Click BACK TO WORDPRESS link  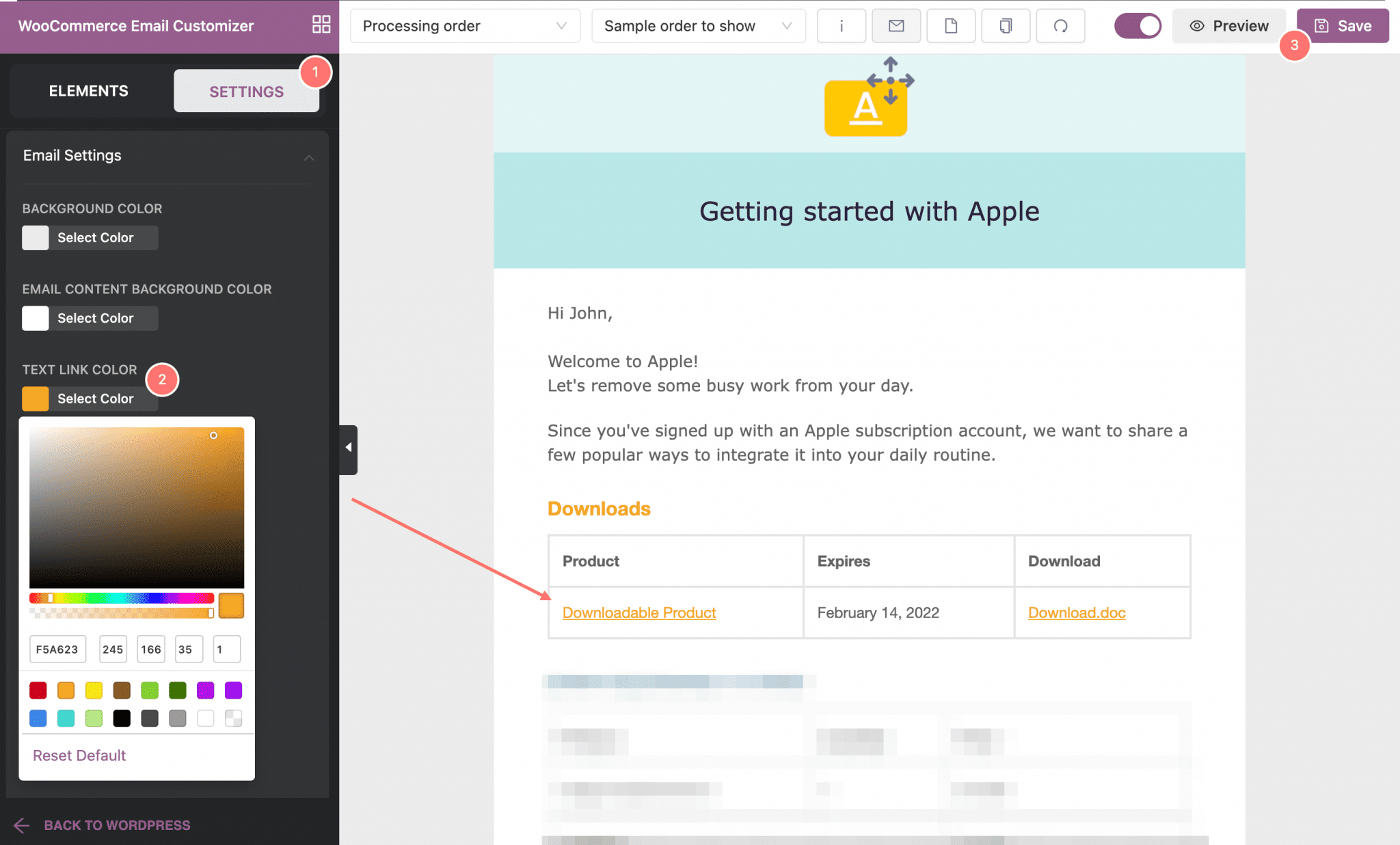coord(117,825)
